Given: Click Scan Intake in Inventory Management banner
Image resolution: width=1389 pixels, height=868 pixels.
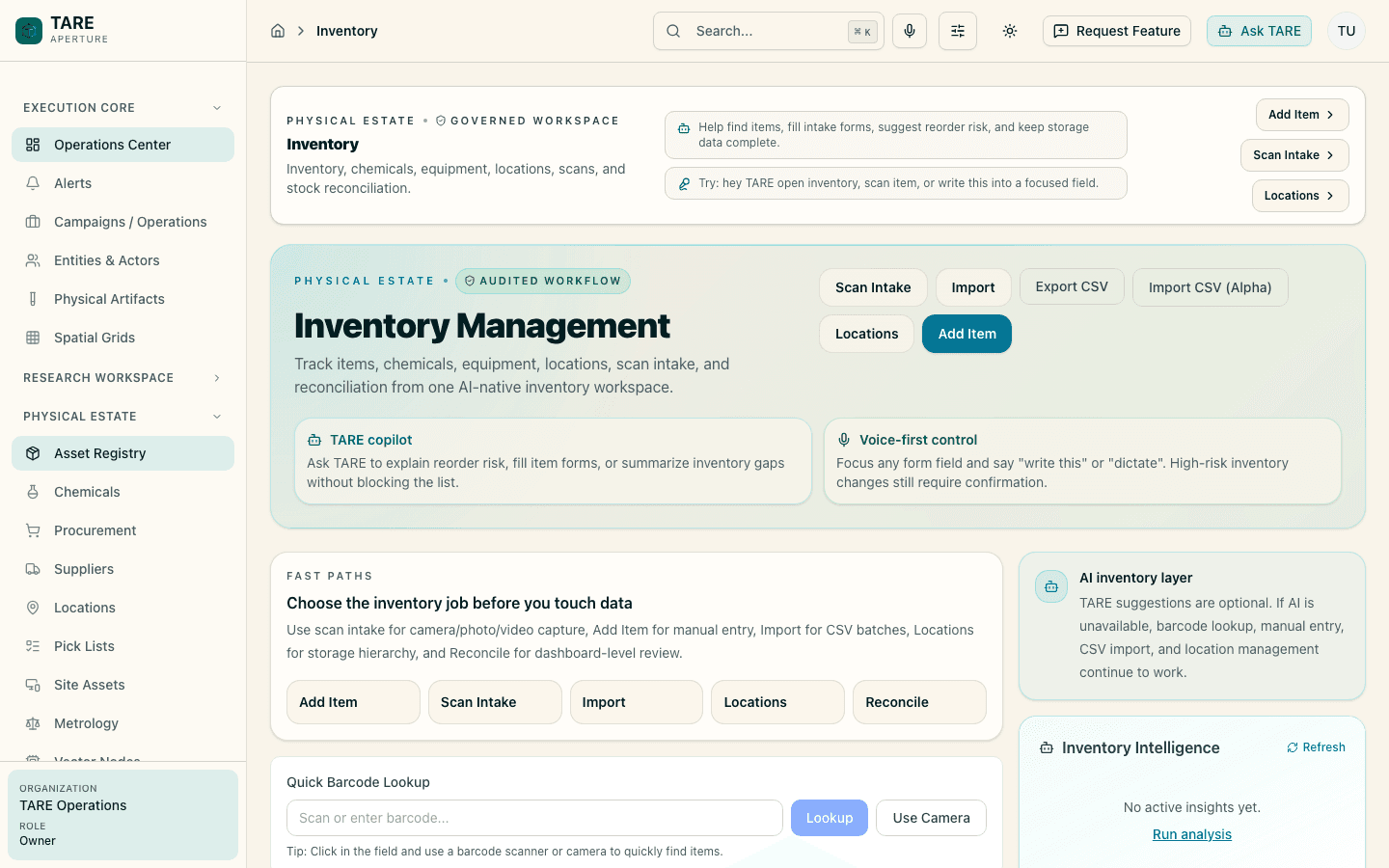Looking at the screenshot, I should tap(873, 287).
